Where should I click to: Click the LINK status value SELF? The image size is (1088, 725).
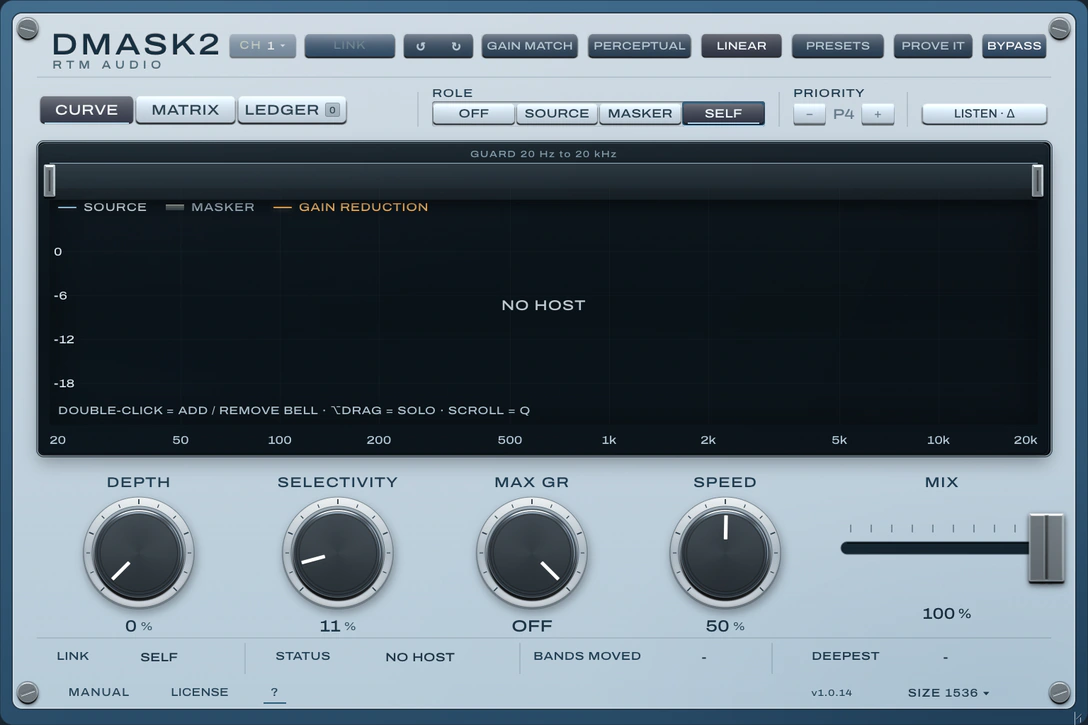coord(159,657)
